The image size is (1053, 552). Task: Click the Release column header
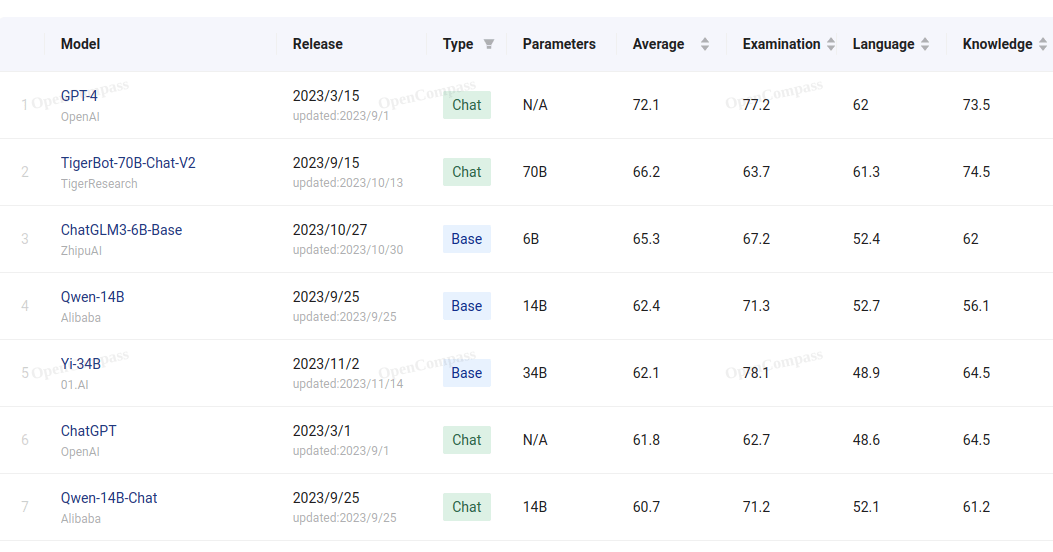point(318,44)
